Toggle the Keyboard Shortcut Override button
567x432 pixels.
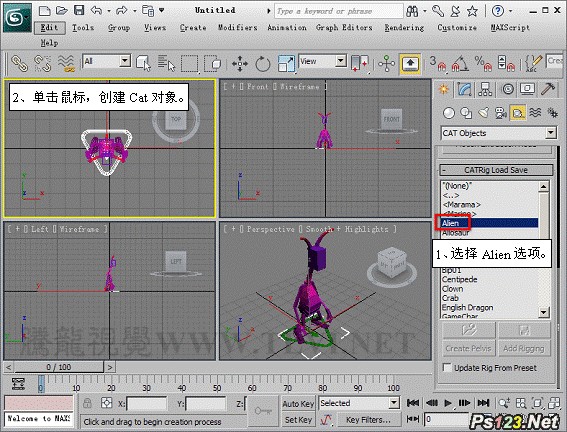(x=410, y=64)
